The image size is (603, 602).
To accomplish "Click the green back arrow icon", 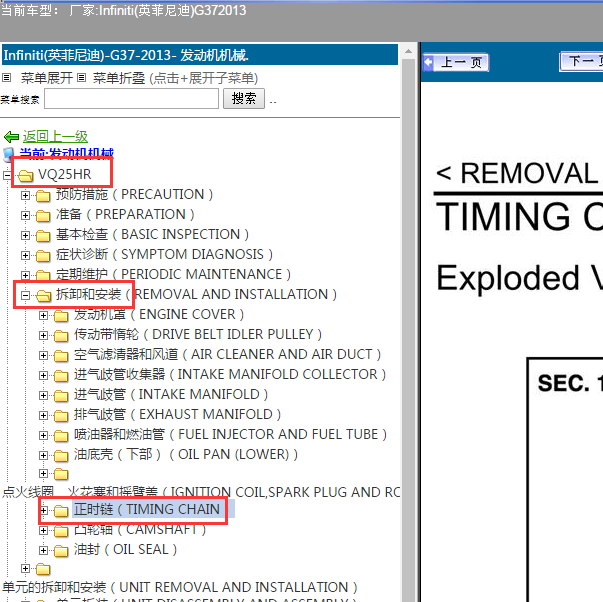I will 11,137.
